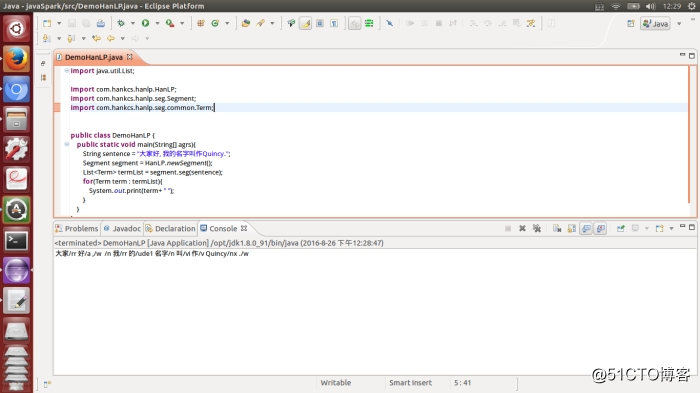Click the console output text line
The height and width of the screenshot is (393, 700).
(152, 254)
